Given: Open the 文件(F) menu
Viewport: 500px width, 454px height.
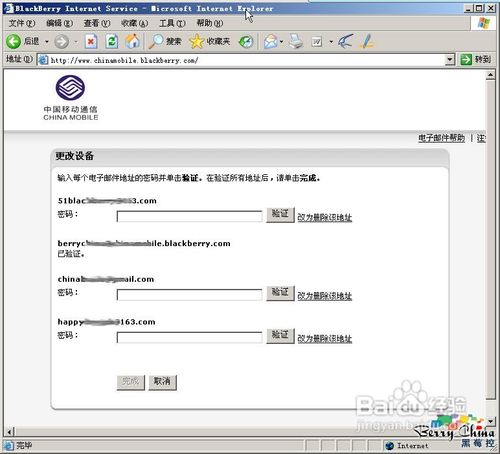Looking at the screenshot, I should (x=22, y=23).
